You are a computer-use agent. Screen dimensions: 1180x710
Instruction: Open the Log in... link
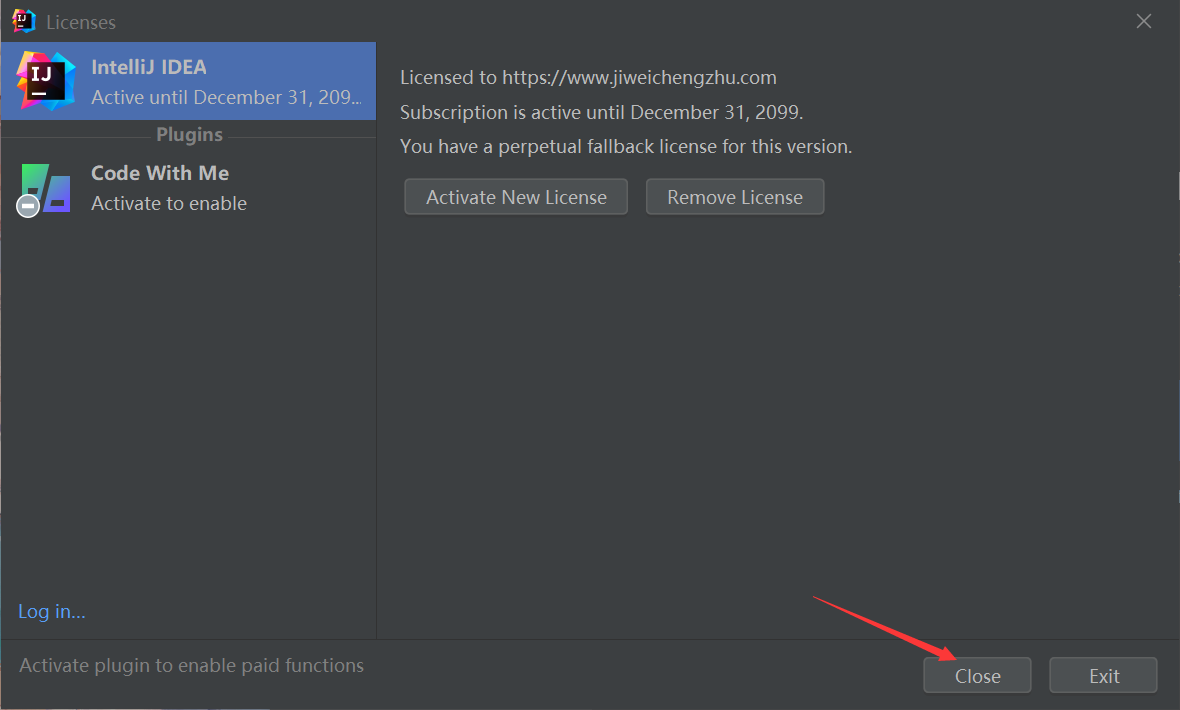(x=52, y=611)
